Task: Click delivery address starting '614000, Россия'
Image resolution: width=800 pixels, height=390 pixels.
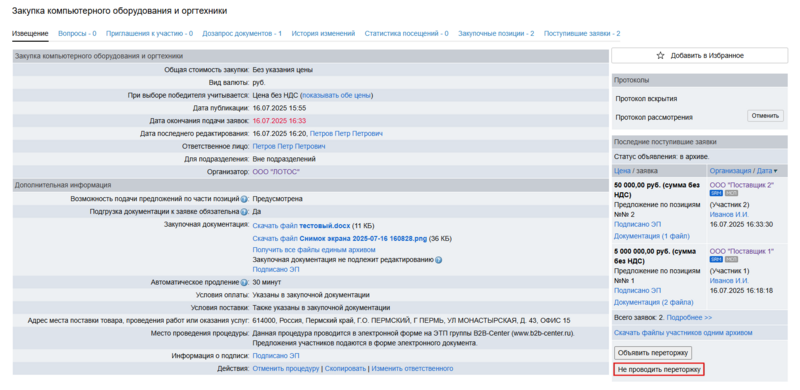Action: pos(411,321)
